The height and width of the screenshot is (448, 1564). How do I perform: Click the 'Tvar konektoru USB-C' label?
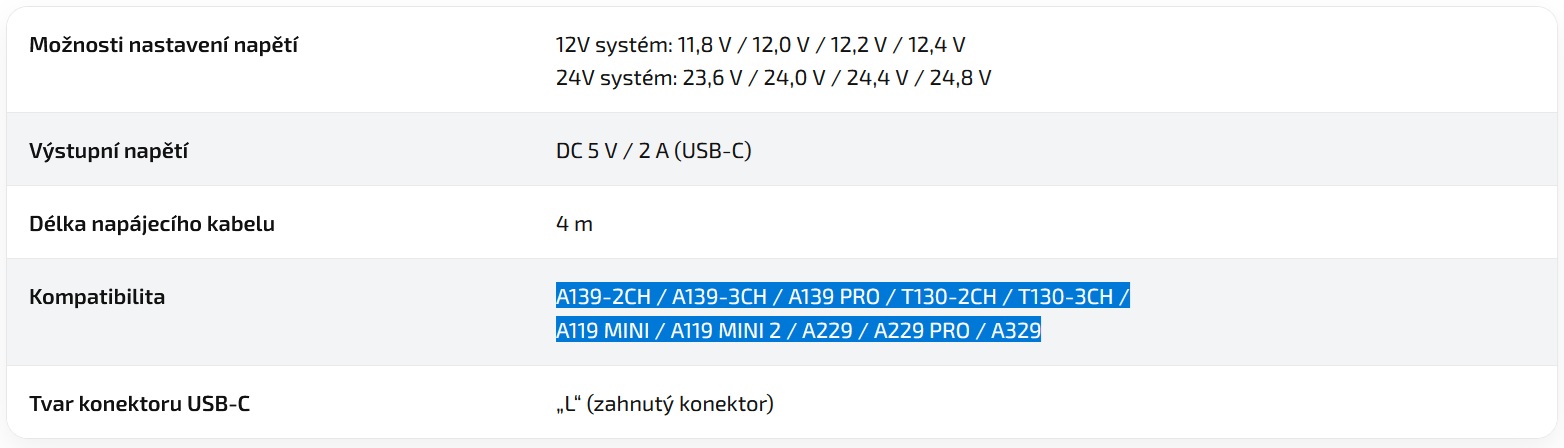click(x=140, y=404)
